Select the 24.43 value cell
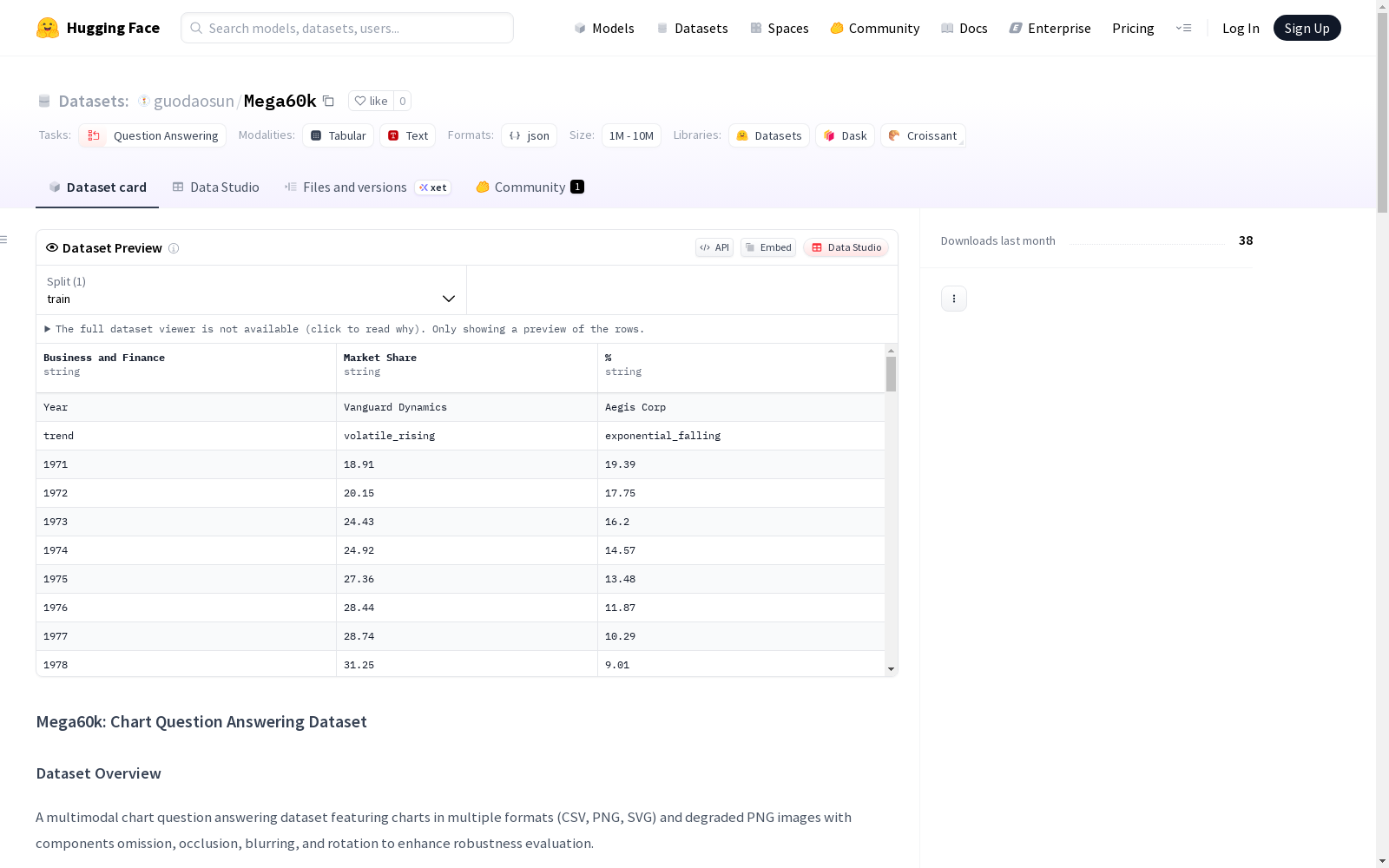1389x868 pixels. point(467,522)
